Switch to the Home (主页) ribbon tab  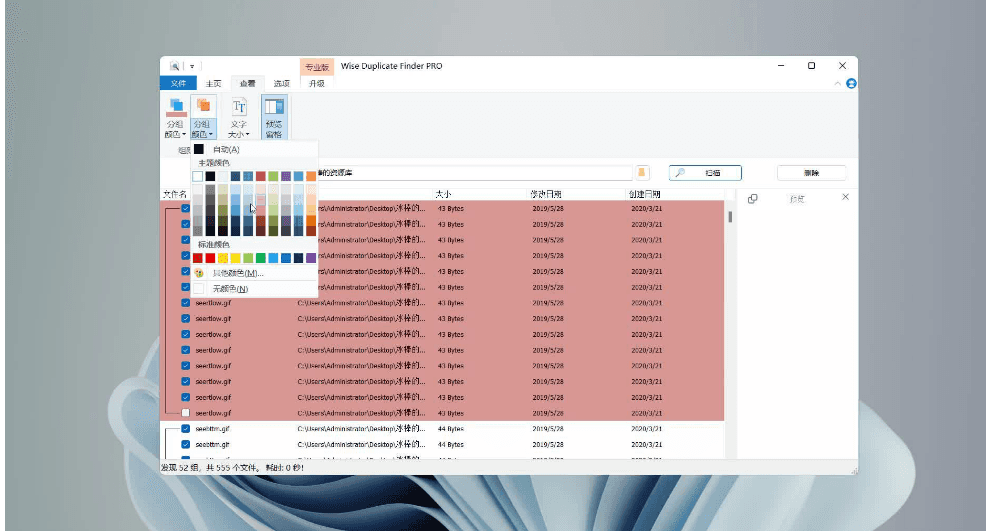click(x=213, y=84)
